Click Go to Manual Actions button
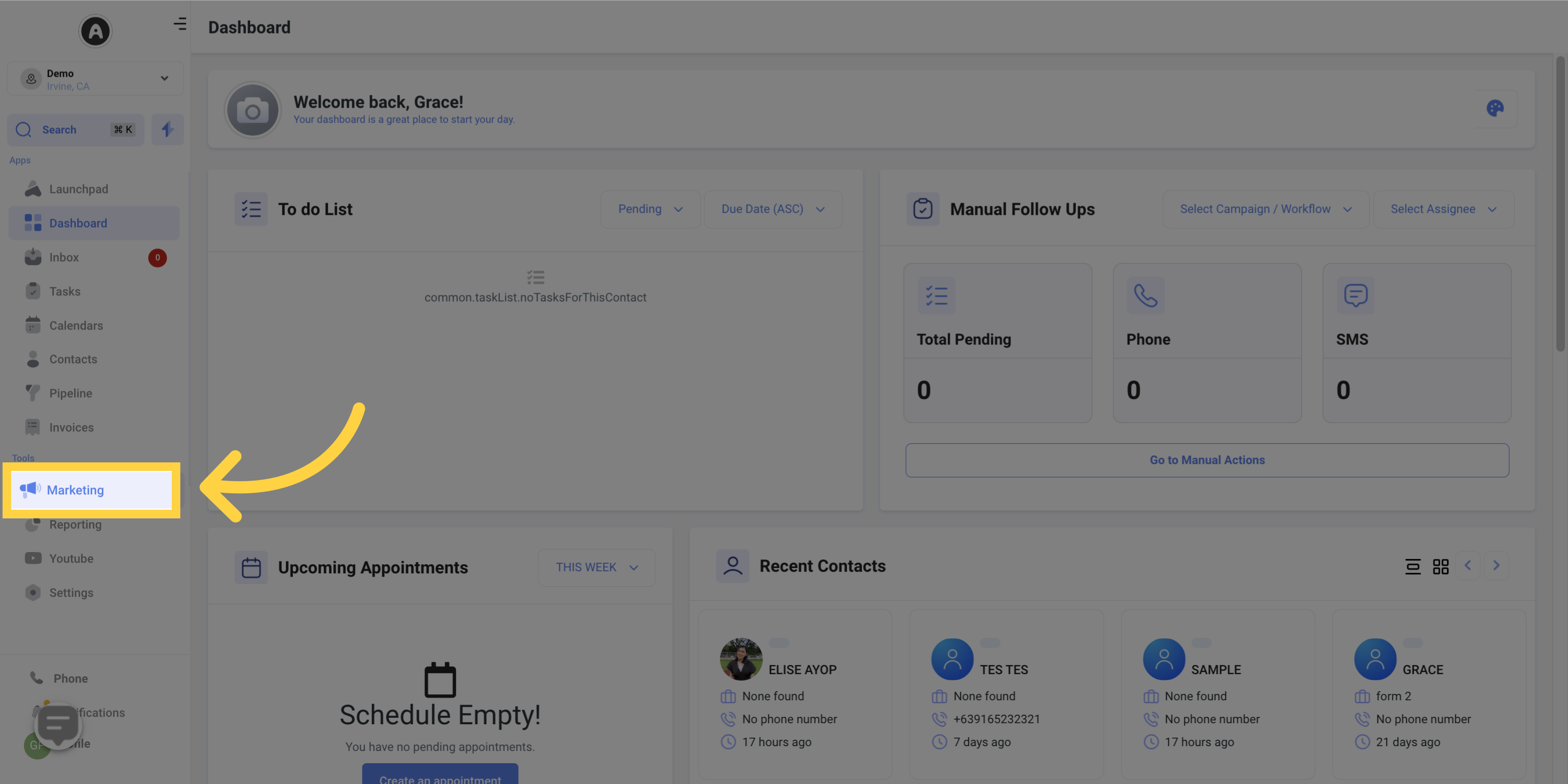1568x784 pixels. [1207, 460]
